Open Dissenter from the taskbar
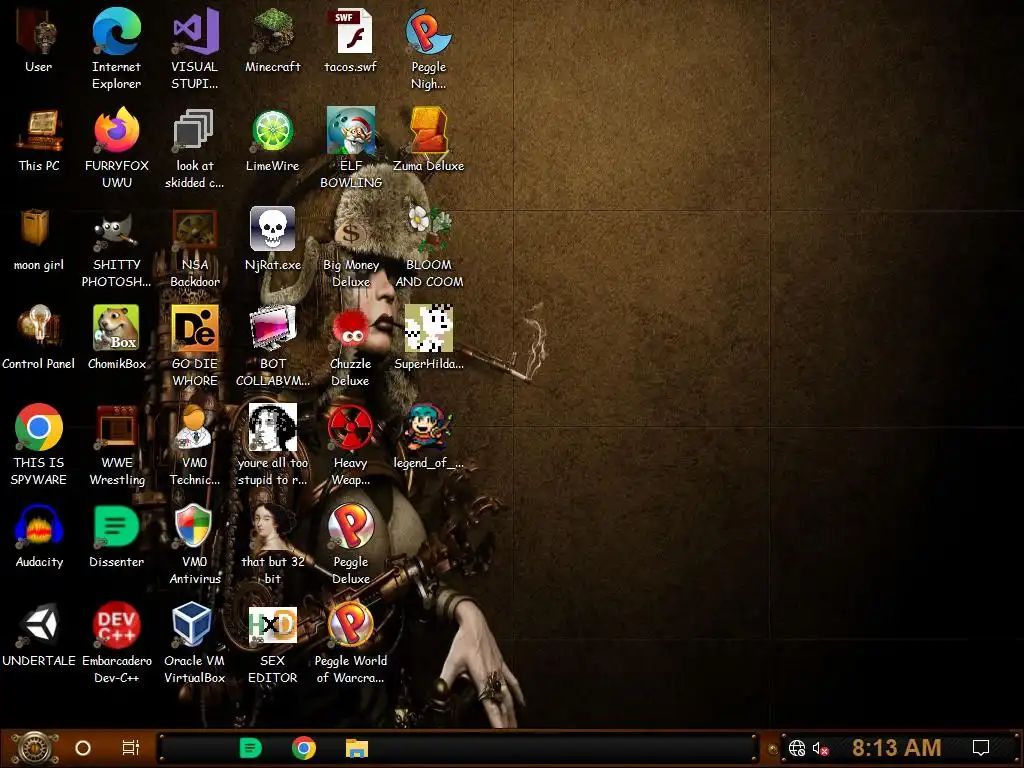The width and height of the screenshot is (1024, 768). pos(251,748)
